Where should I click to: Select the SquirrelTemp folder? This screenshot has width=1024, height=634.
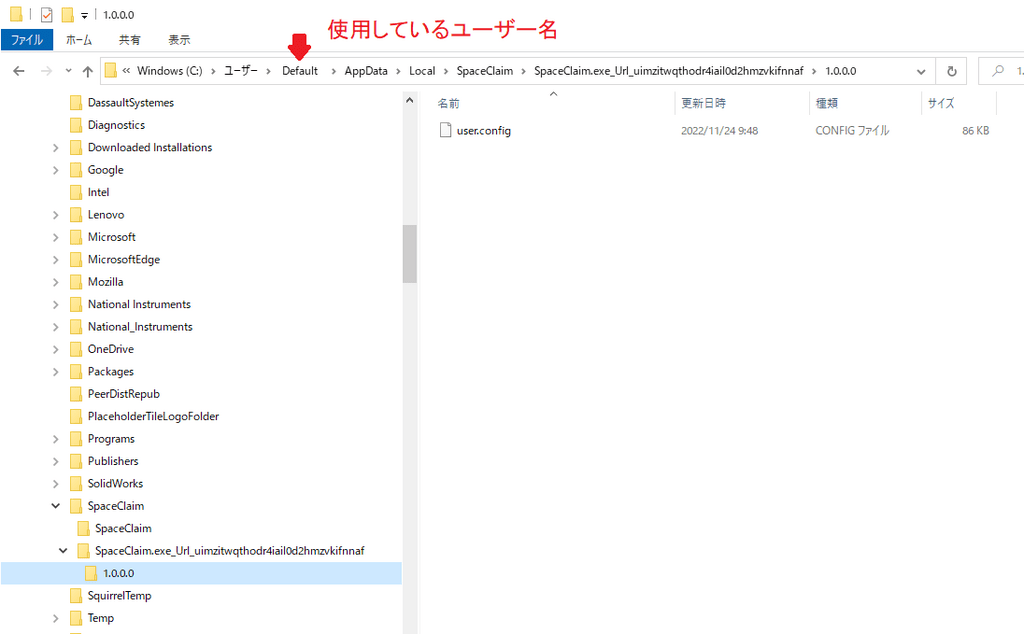tap(120, 595)
